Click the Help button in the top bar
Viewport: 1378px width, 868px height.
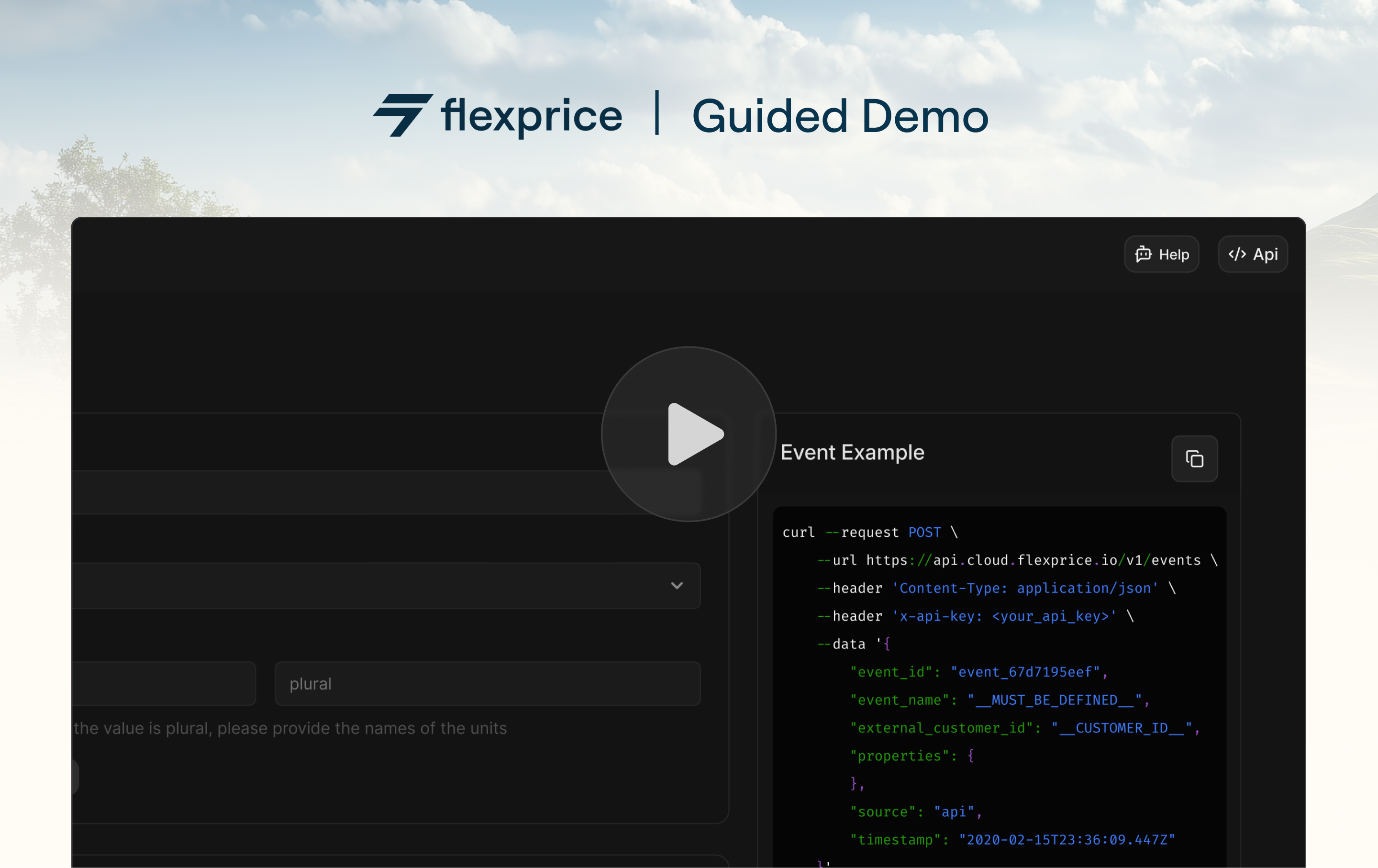pos(1162,254)
